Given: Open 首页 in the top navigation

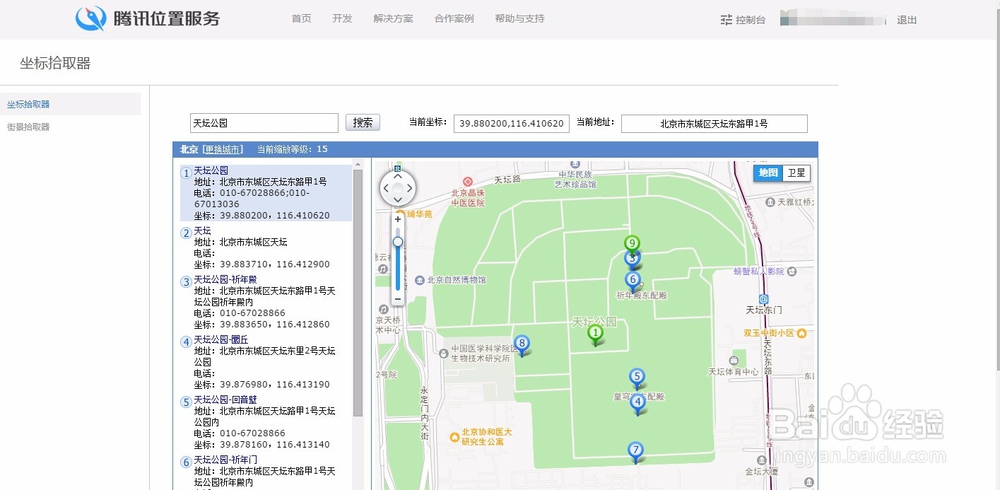Looking at the screenshot, I should tap(301, 19).
